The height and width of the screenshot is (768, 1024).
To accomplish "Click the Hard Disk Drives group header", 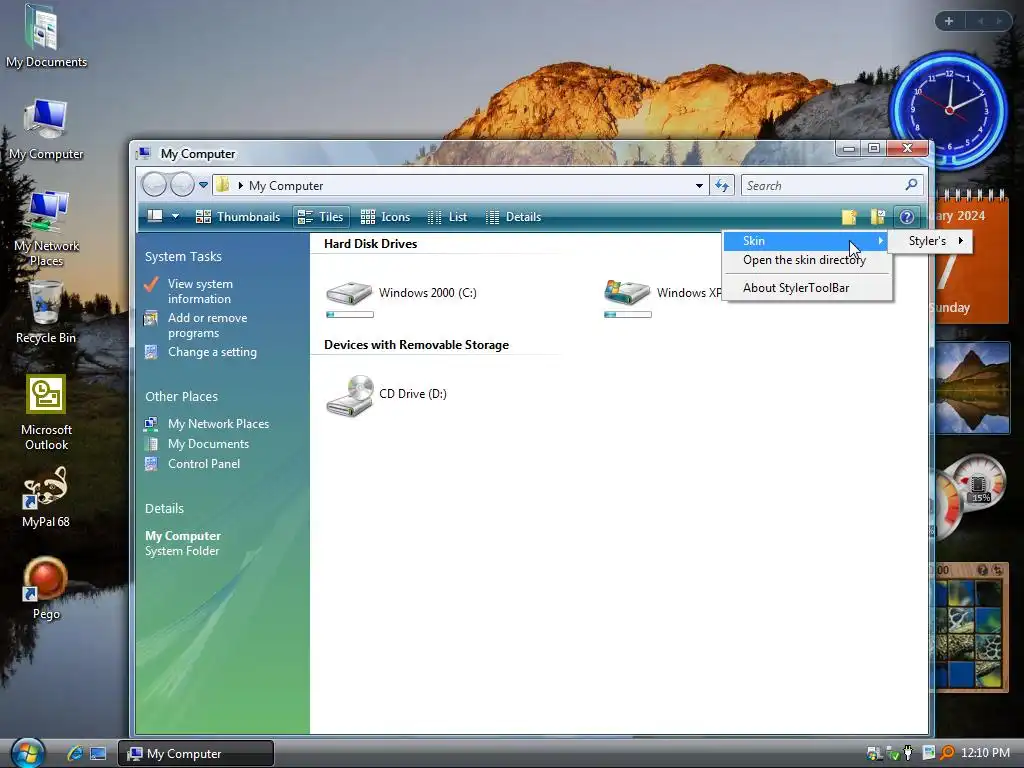I will point(370,244).
